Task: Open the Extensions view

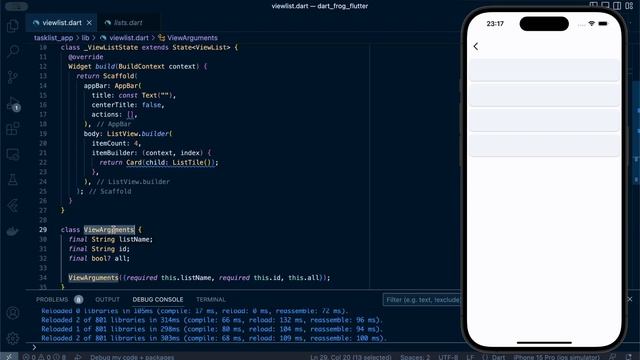Action: (13, 129)
